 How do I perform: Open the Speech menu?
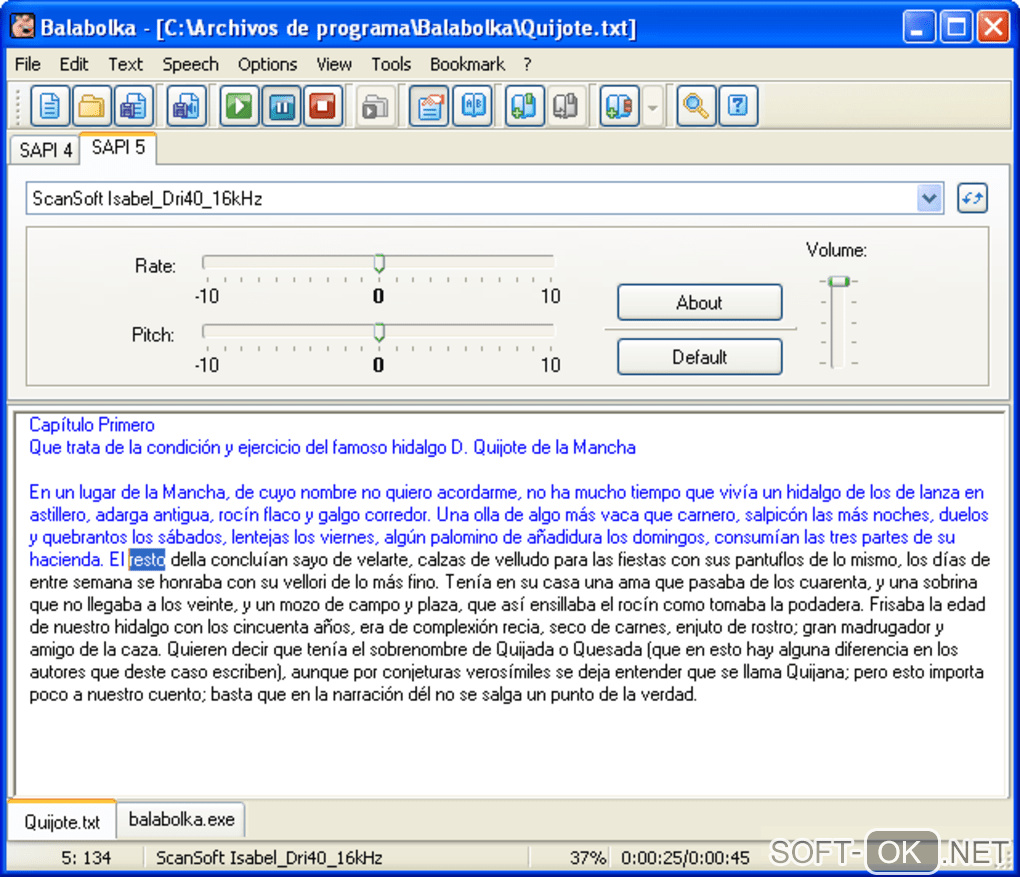point(191,64)
